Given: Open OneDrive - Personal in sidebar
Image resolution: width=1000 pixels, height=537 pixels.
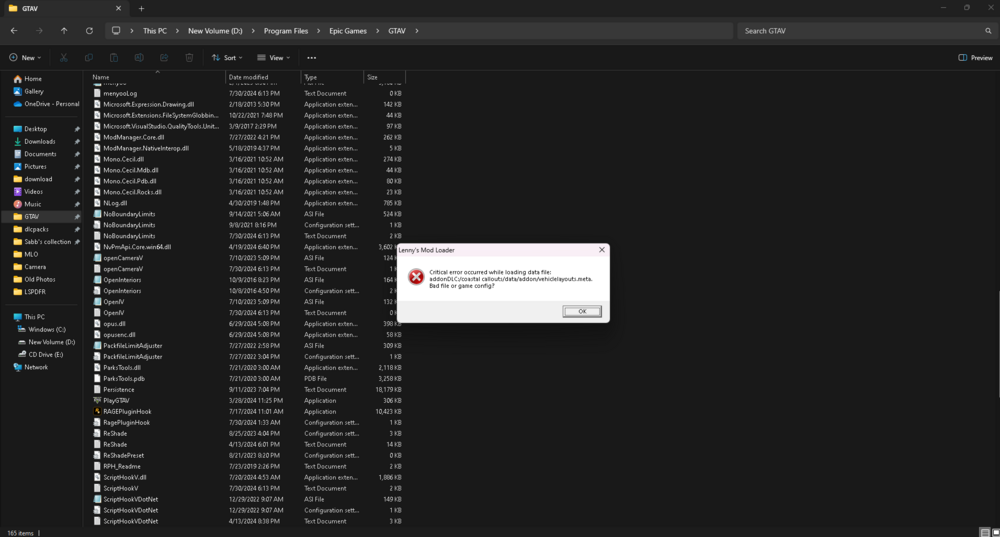Looking at the screenshot, I should pos(47,104).
